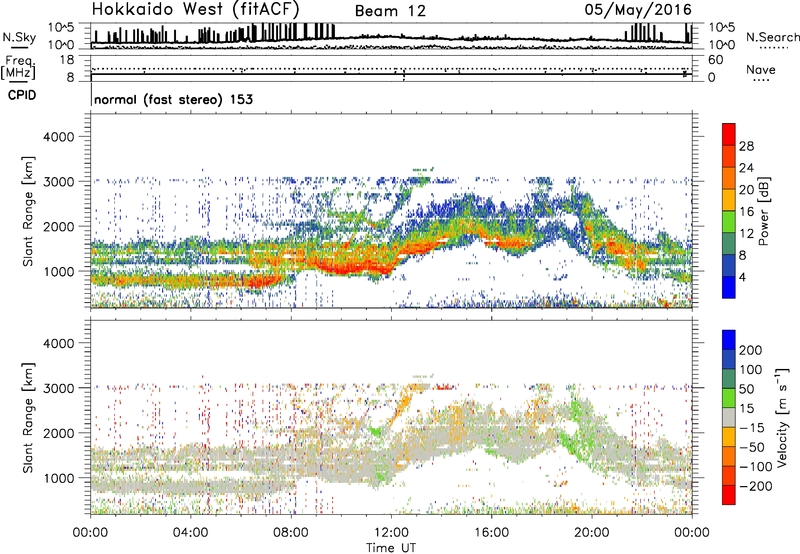Click the "N.Sky" legend label

[x=19, y=37]
